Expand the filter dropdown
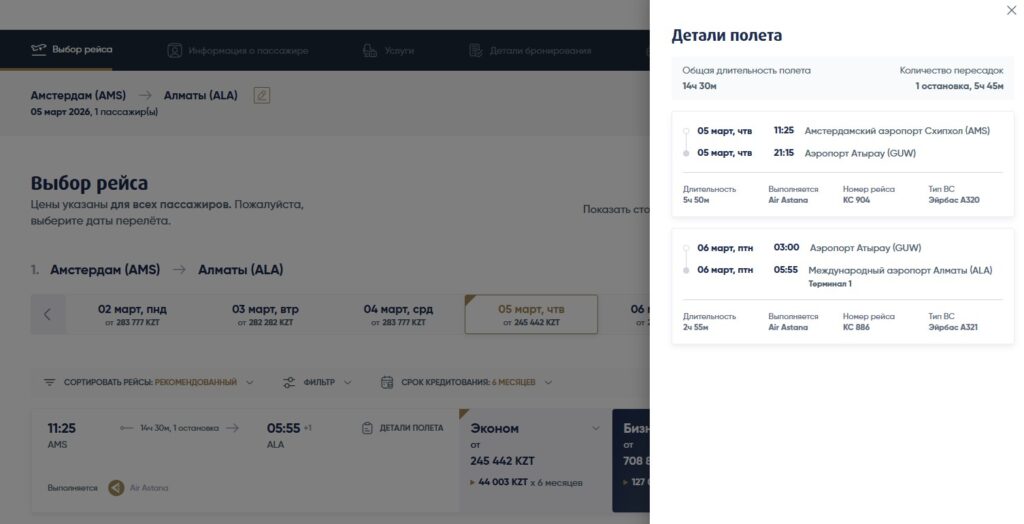 (x=348, y=382)
